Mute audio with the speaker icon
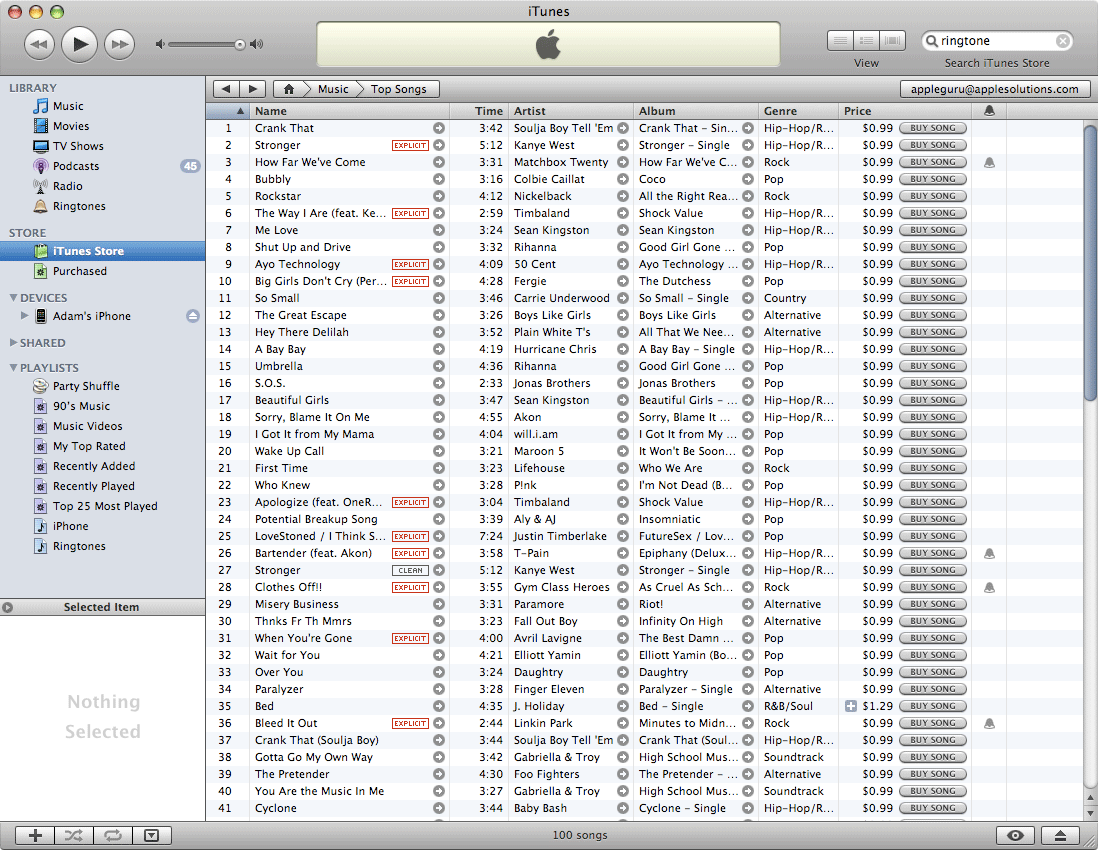The height and width of the screenshot is (850, 1098). (x=159, y=43)
